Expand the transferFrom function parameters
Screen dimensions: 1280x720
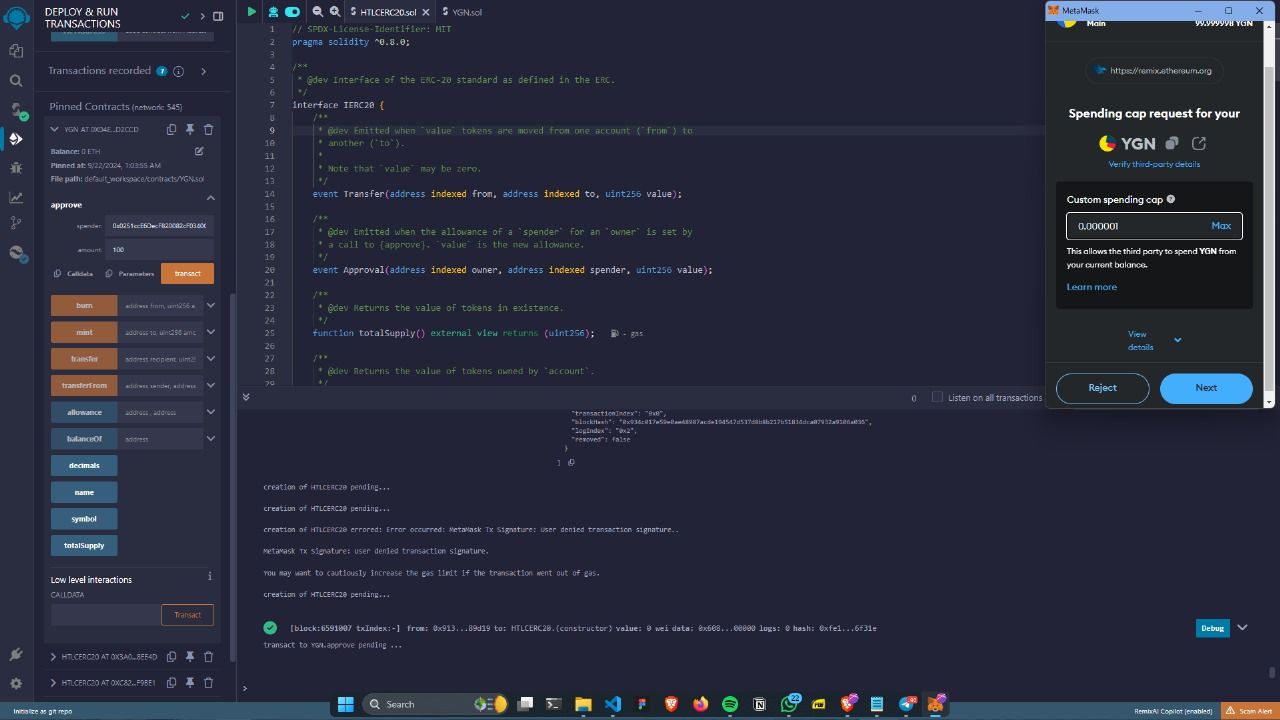pos(210,385)
